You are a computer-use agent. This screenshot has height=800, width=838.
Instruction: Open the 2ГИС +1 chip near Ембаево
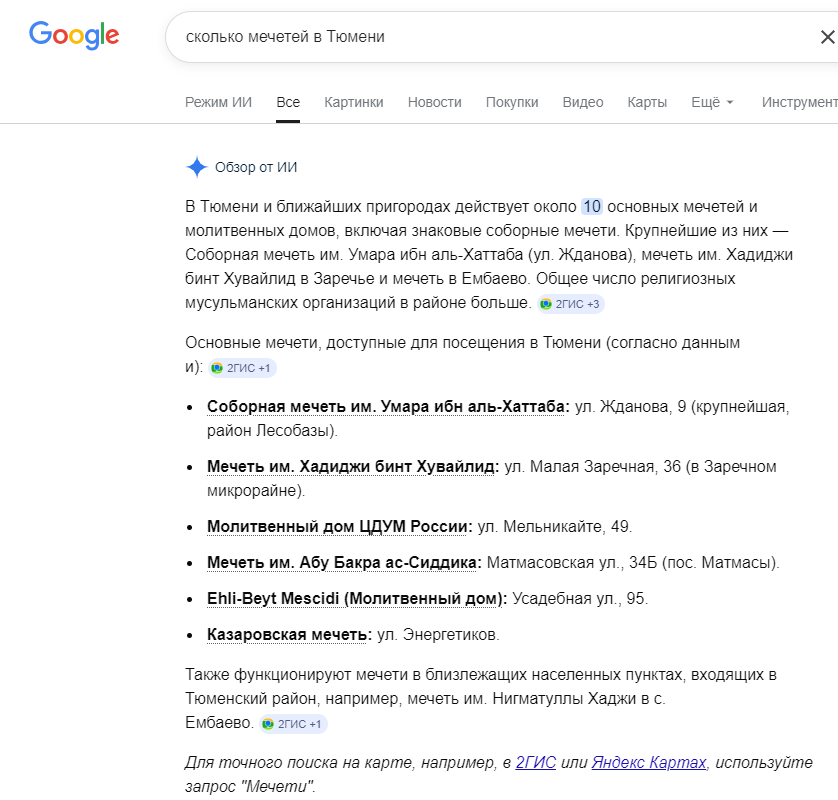pyautogui.click(x=293, y=724)
